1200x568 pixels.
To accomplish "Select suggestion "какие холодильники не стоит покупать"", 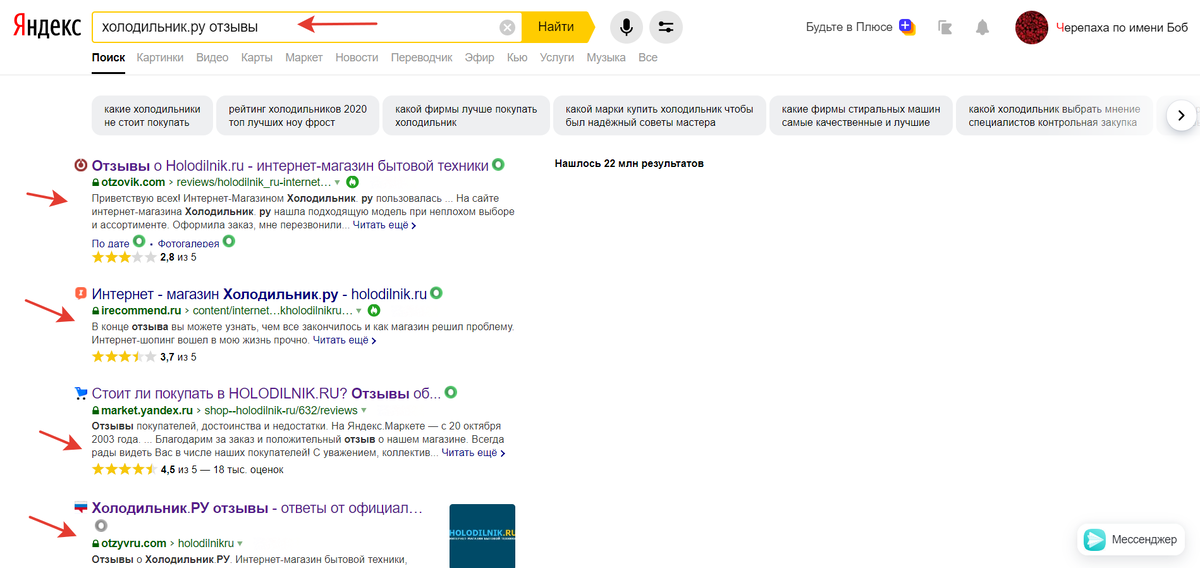I will [152, 115].
